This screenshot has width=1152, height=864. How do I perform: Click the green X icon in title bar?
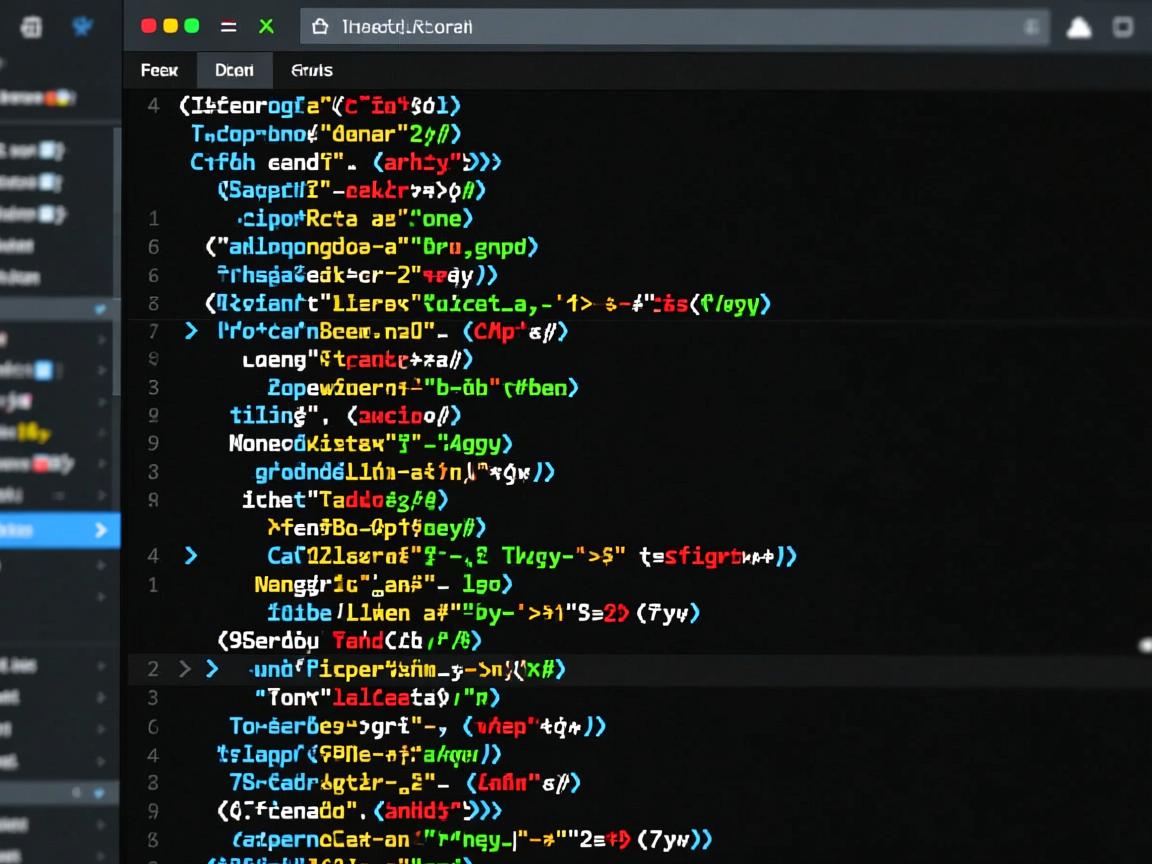click(x=266, y=27)
